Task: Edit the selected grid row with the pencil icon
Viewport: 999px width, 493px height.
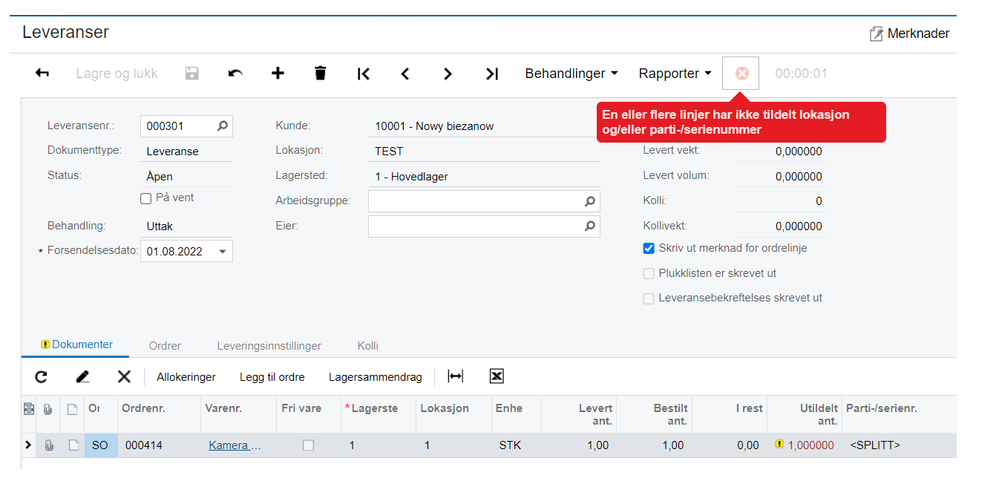Action: (82, 376)
